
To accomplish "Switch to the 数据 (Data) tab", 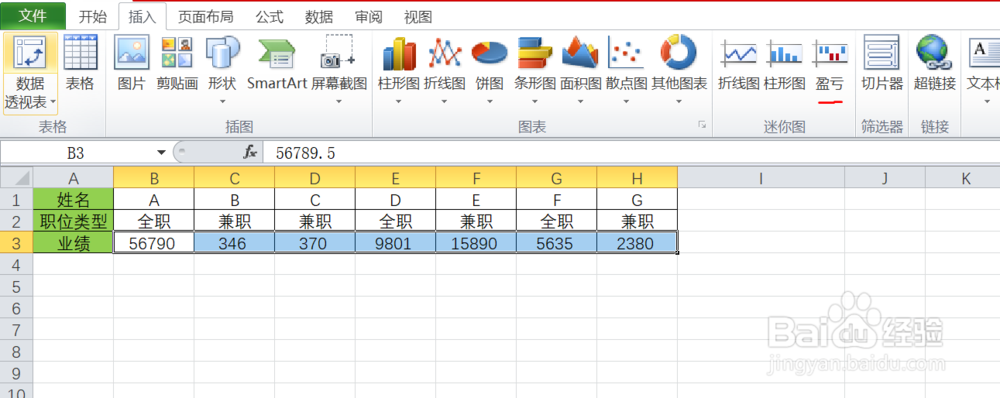I will pyautogui.click(x=319, y=17).
